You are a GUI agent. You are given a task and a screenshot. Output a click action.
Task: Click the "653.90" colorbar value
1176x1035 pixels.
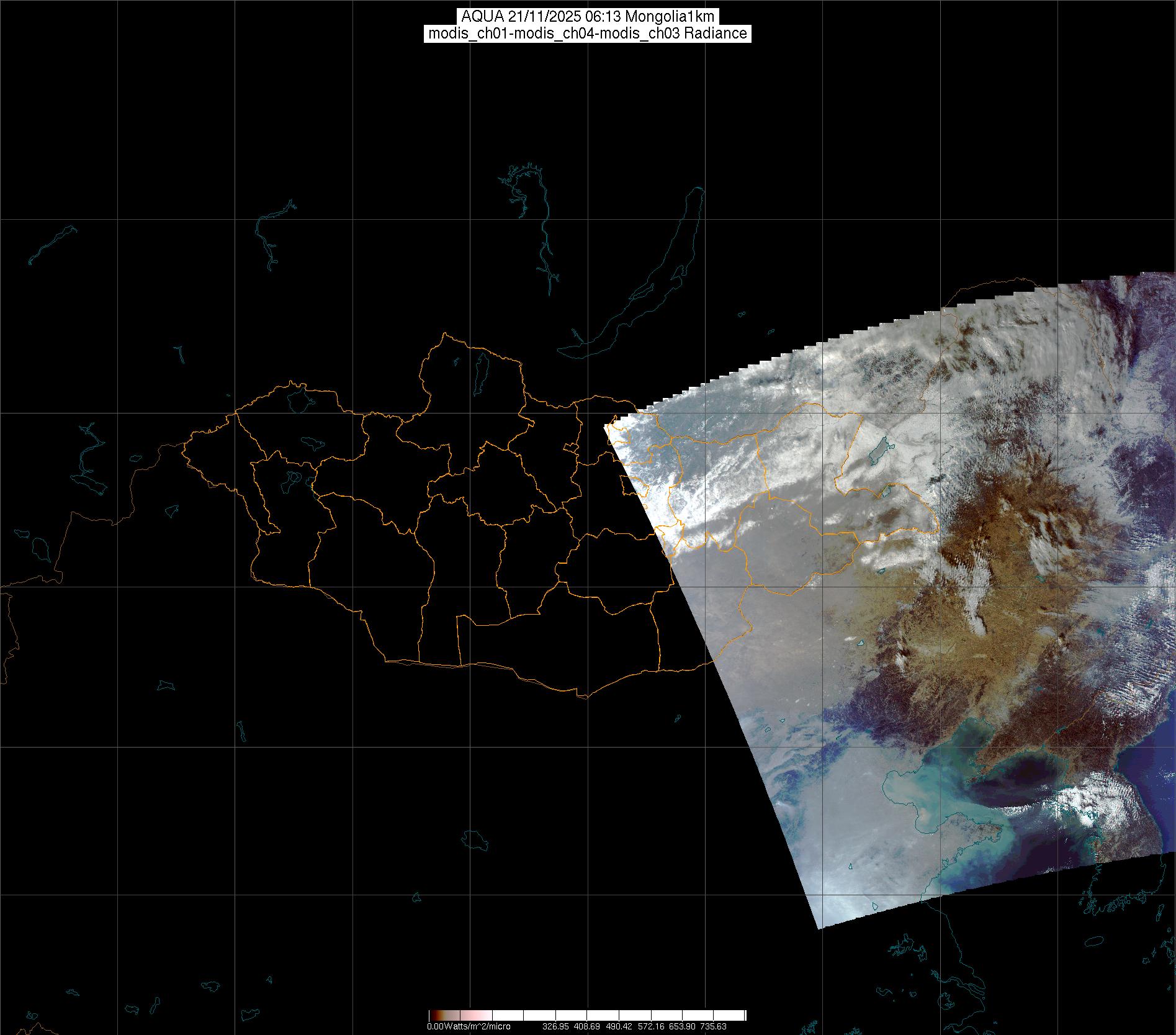coord(681,1026)
